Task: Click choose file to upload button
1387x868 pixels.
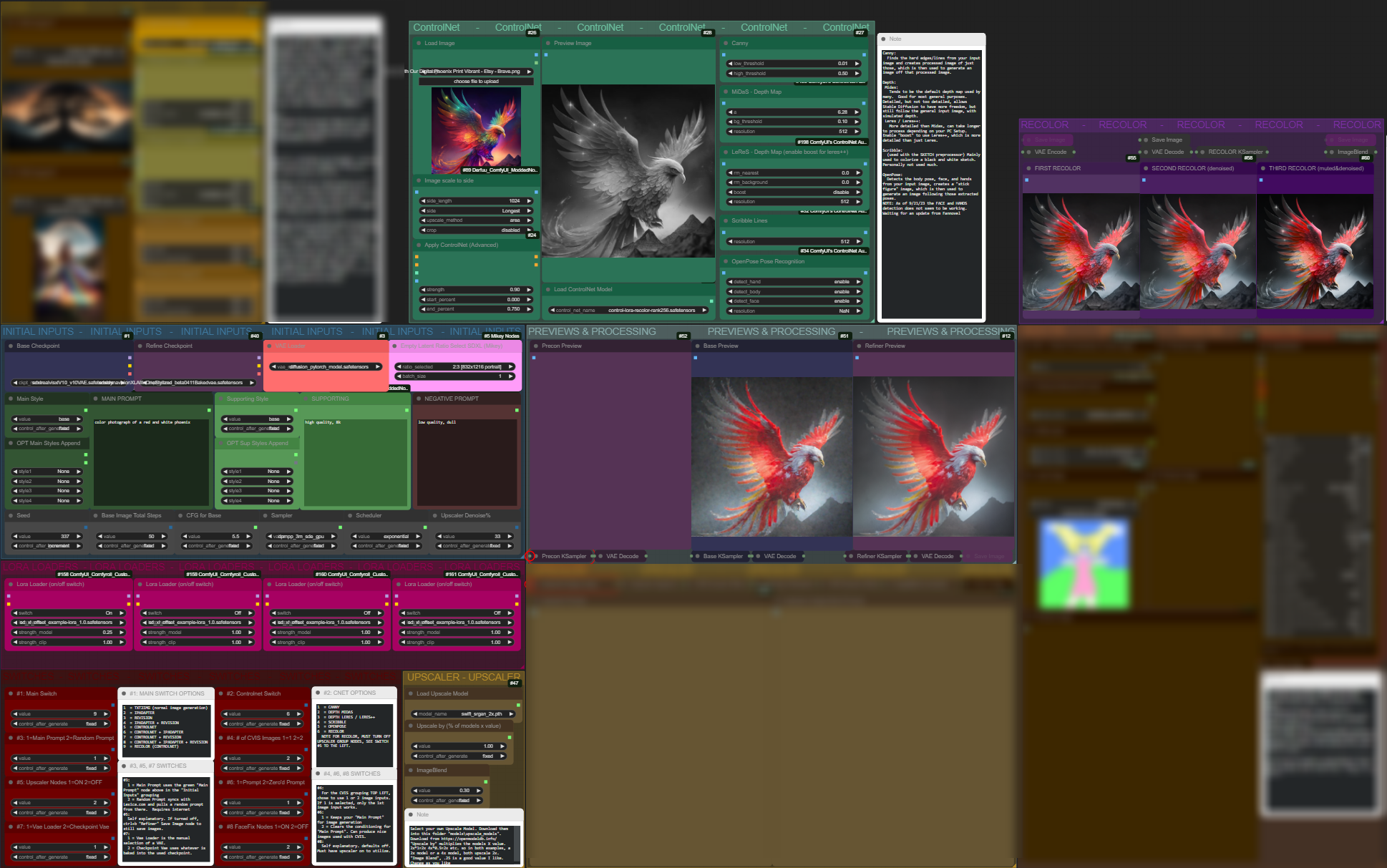Action: [476, 82]
